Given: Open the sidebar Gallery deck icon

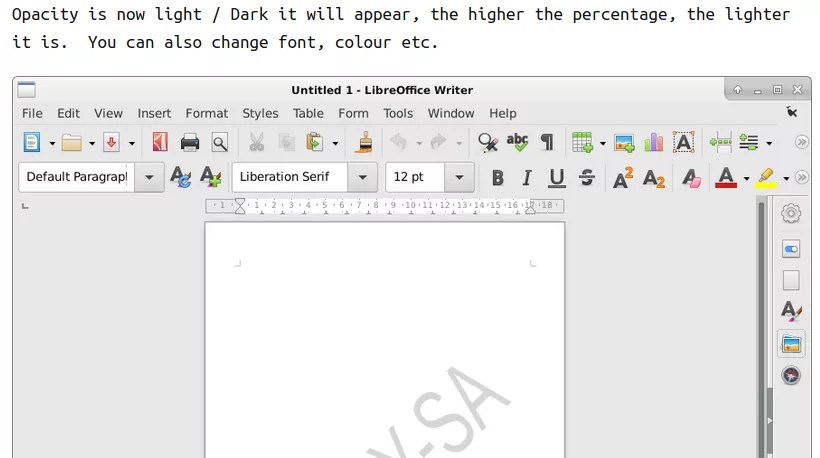Looking at the screenshot, I should pyautogui.click(x=791, y=344).
